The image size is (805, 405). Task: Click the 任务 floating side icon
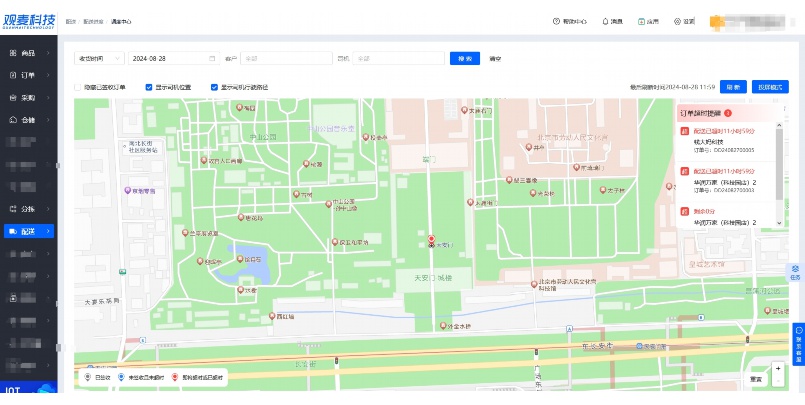click(x=796, y=271)
